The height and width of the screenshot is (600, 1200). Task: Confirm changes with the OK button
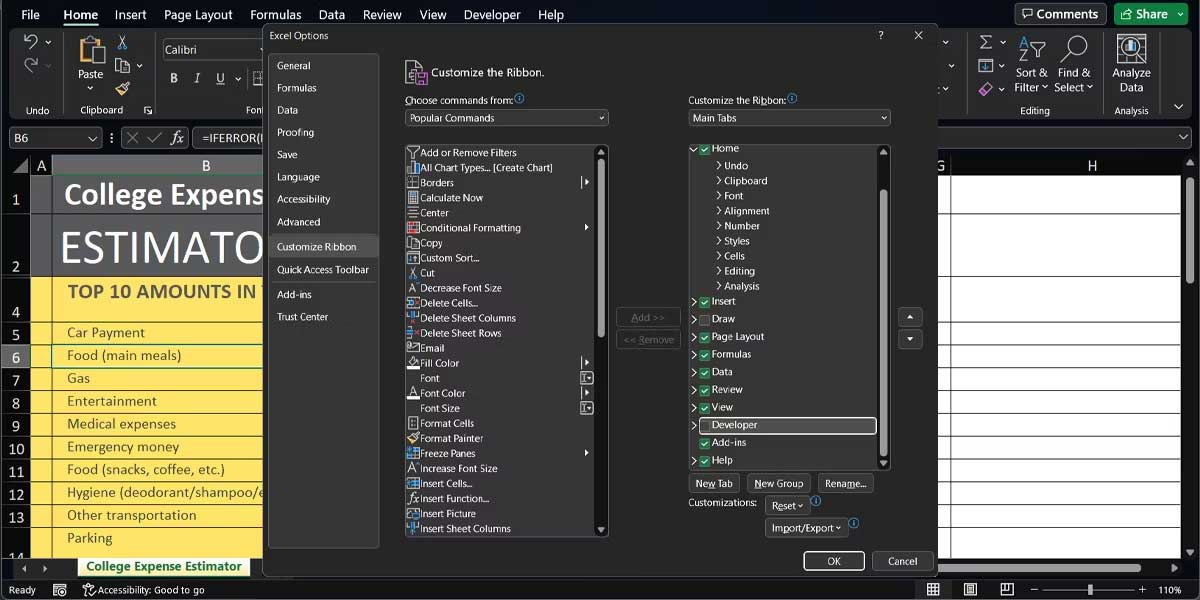834,561
